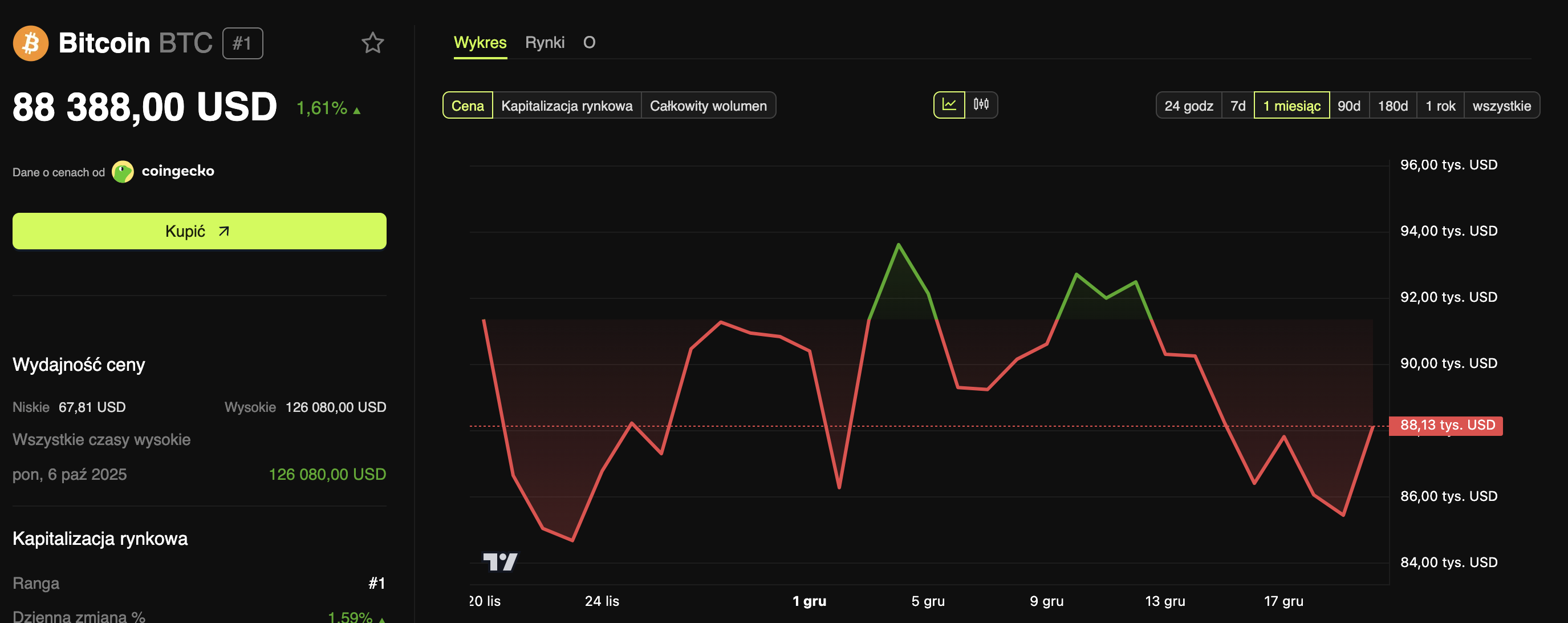1568x623 pixels.
Task: Open the Rynki tab
Action: (545, 43)
